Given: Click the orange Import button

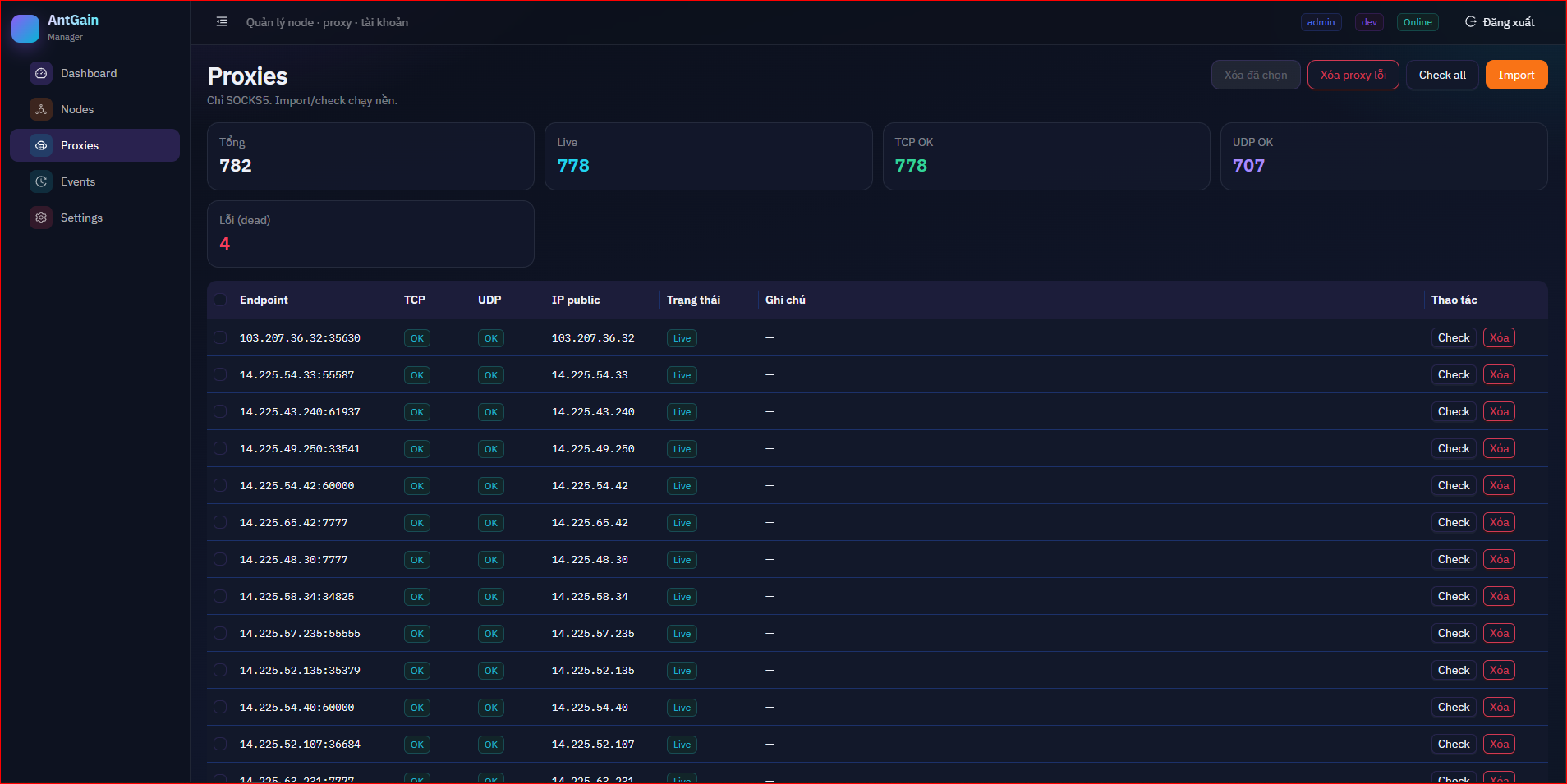Looking at the screenshot, I should (1516, 75).
